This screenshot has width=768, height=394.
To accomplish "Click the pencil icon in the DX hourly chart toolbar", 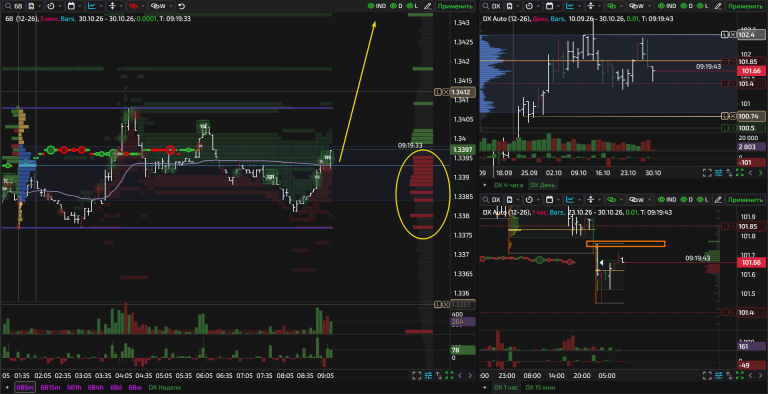I will [719, 199].
